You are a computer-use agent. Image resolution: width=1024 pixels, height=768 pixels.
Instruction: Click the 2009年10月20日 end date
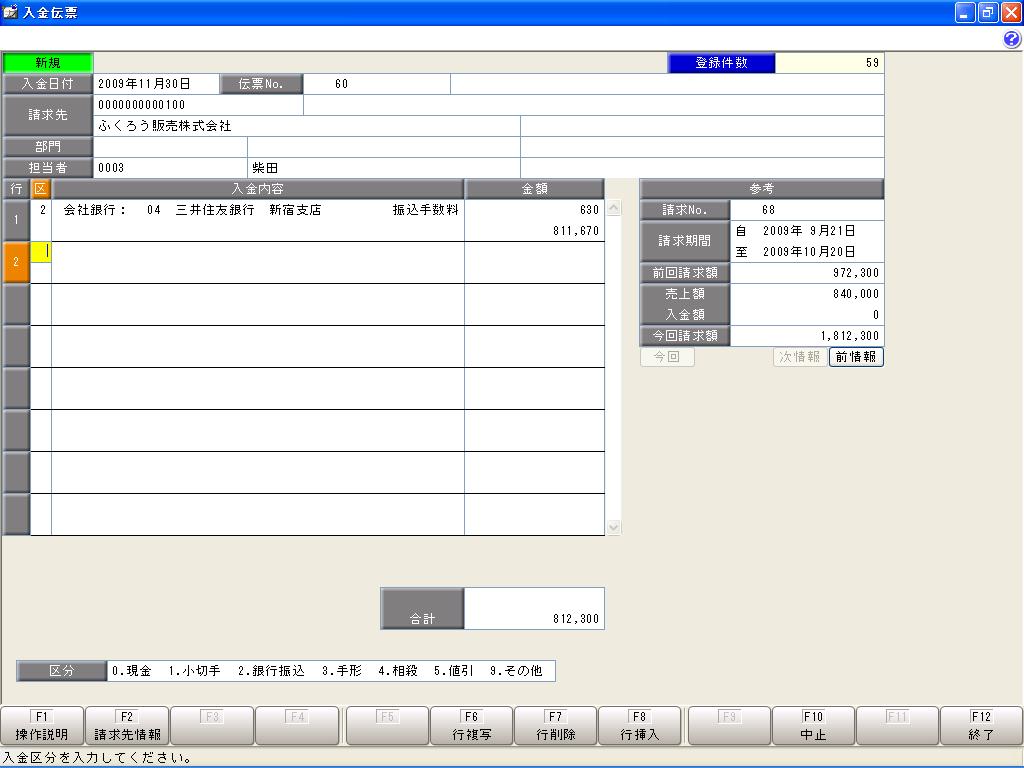pyautogui.click(x=807, y=251)
